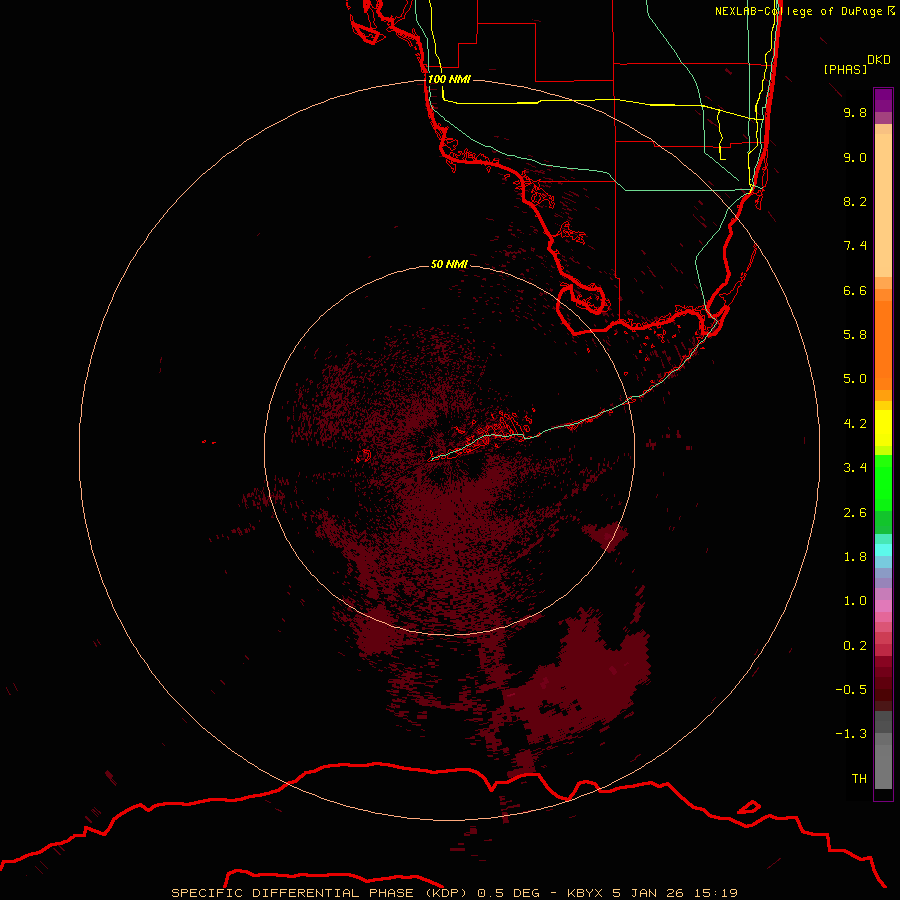Screen dimensions: 900x900
Task: Click the 1.0 legend value
Action: (x=855, y=601)
